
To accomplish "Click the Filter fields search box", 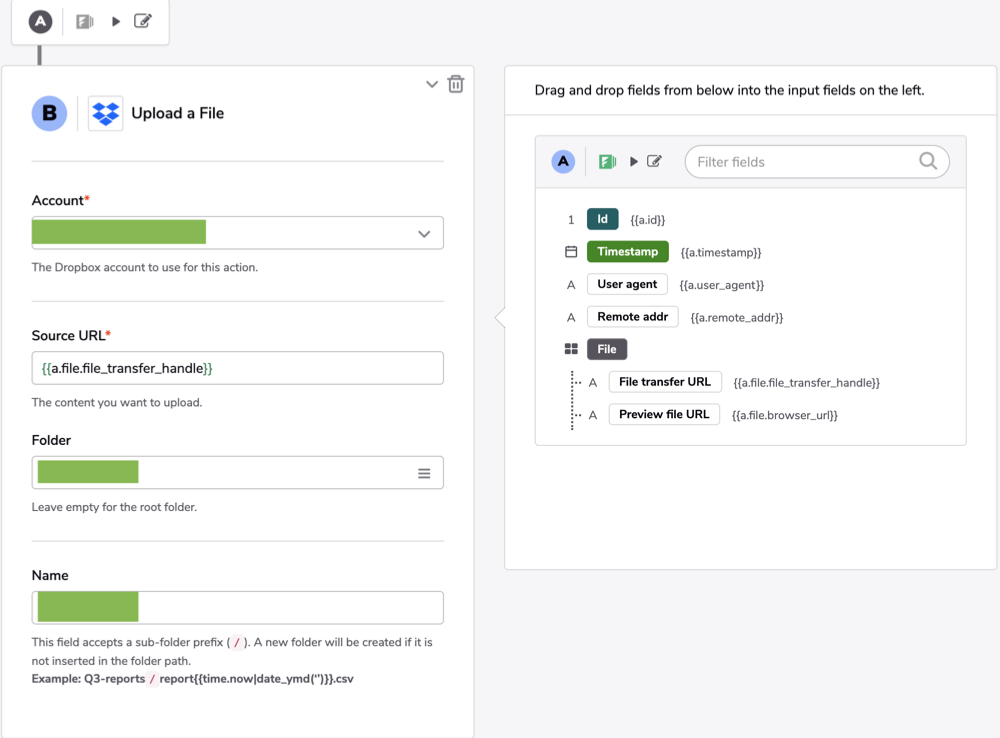I will point(817,162).
